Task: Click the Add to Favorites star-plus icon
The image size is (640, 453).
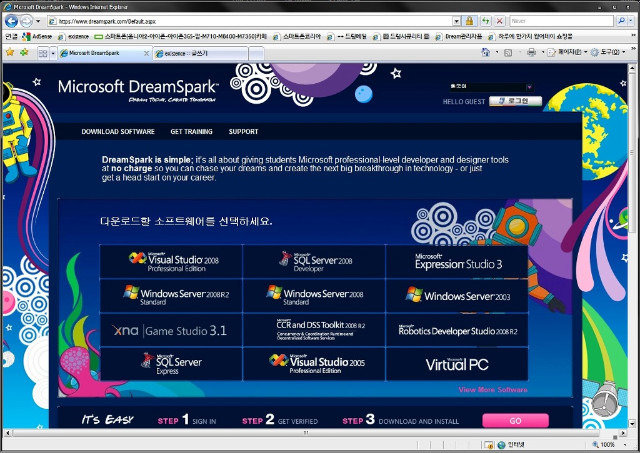Action: tap(24, 53)
